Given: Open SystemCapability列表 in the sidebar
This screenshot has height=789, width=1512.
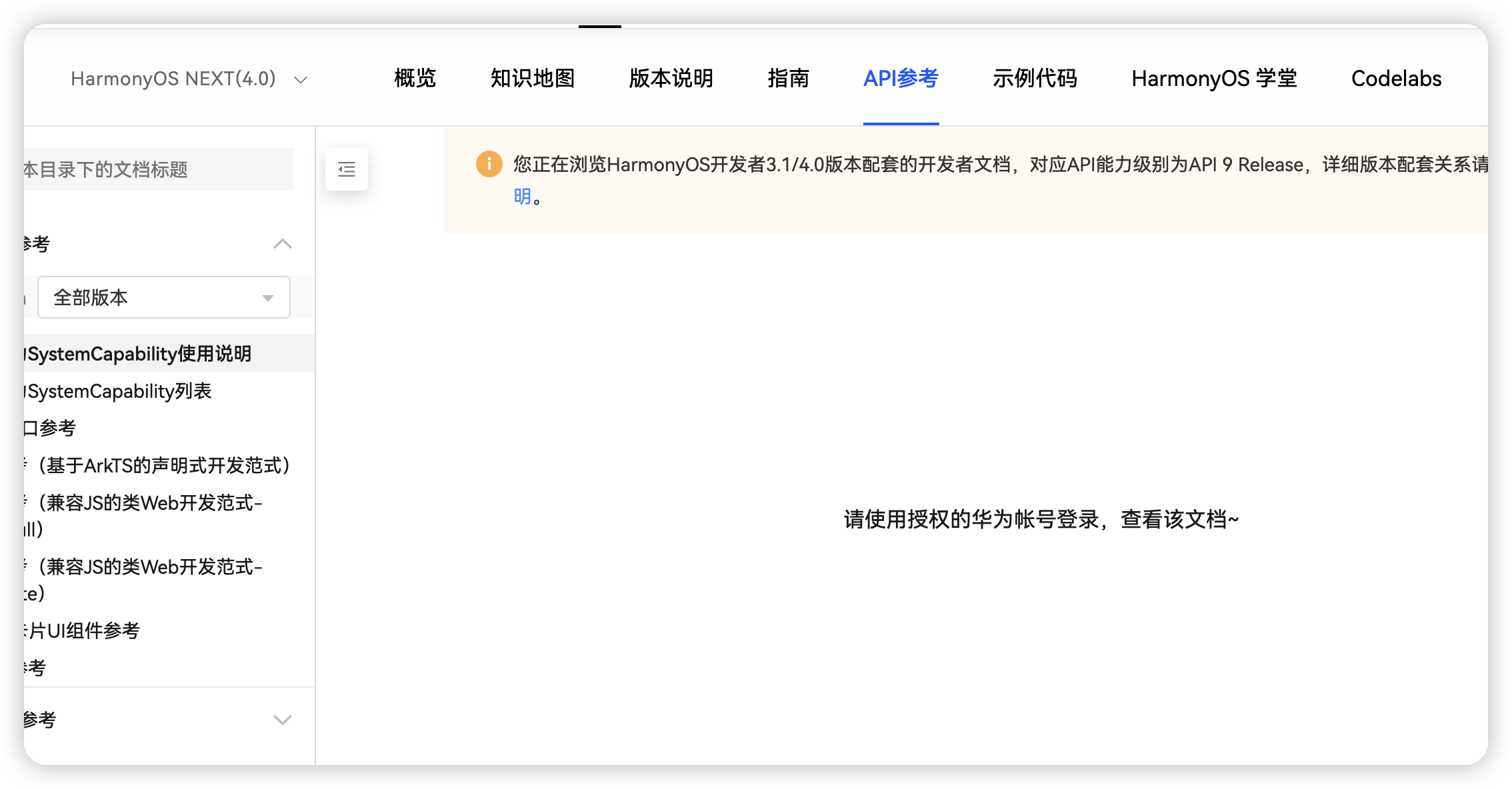Looking at the screenshot, I should [118, 391].
